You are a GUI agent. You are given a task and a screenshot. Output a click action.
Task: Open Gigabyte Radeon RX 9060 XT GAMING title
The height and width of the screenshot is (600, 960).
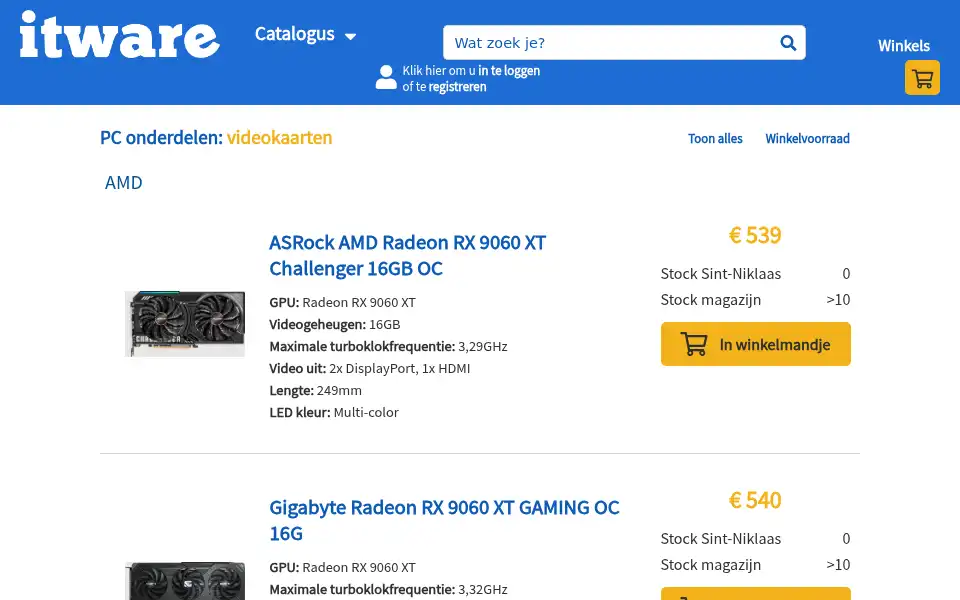[x=444, y=520]
